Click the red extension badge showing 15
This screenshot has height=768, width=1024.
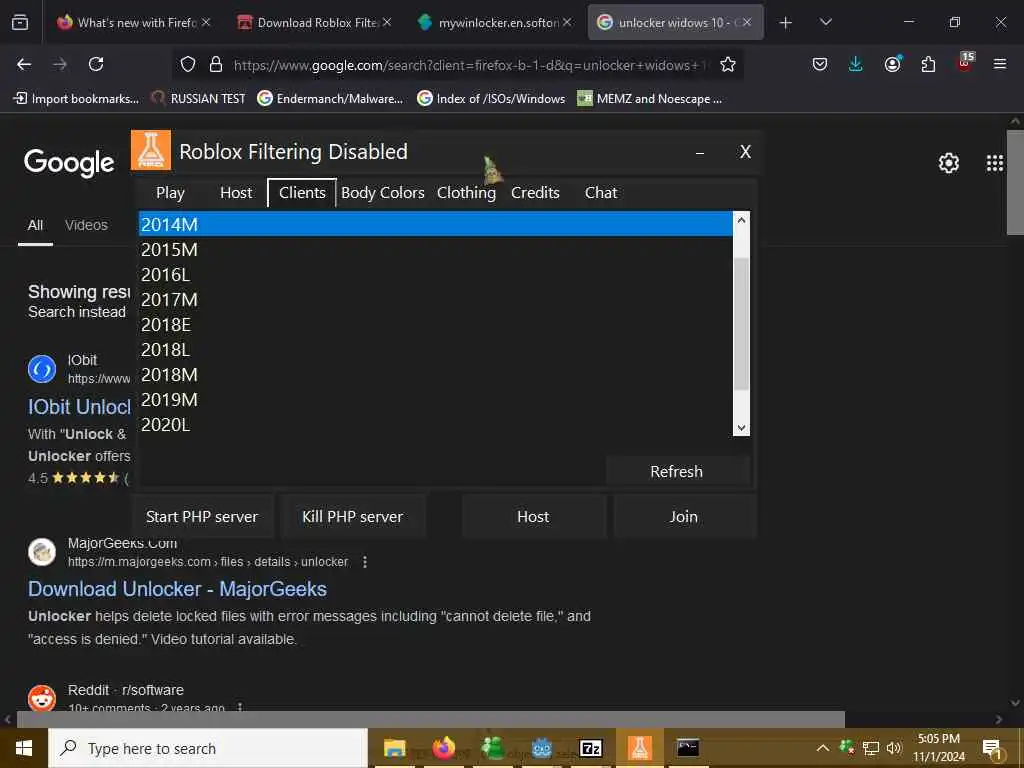(965, 61)
